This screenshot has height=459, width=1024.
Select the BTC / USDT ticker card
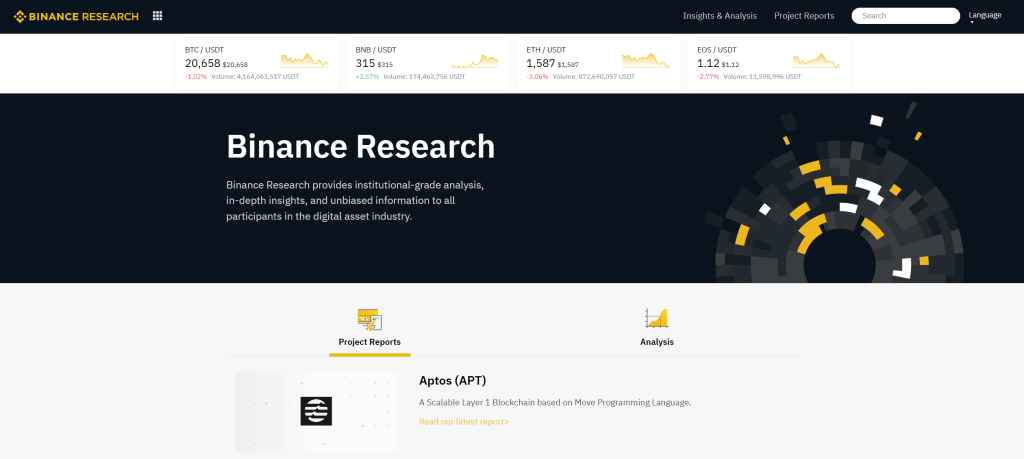[257, 63]
